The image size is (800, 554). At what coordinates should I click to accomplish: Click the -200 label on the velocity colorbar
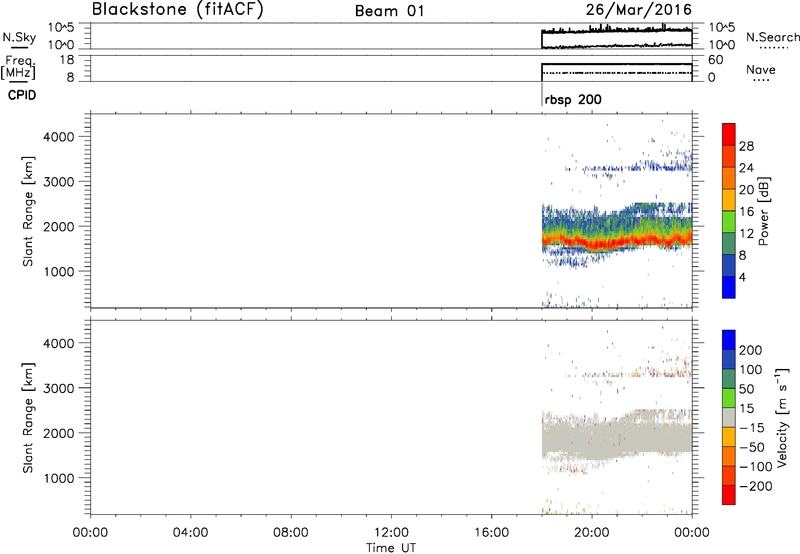755,486
